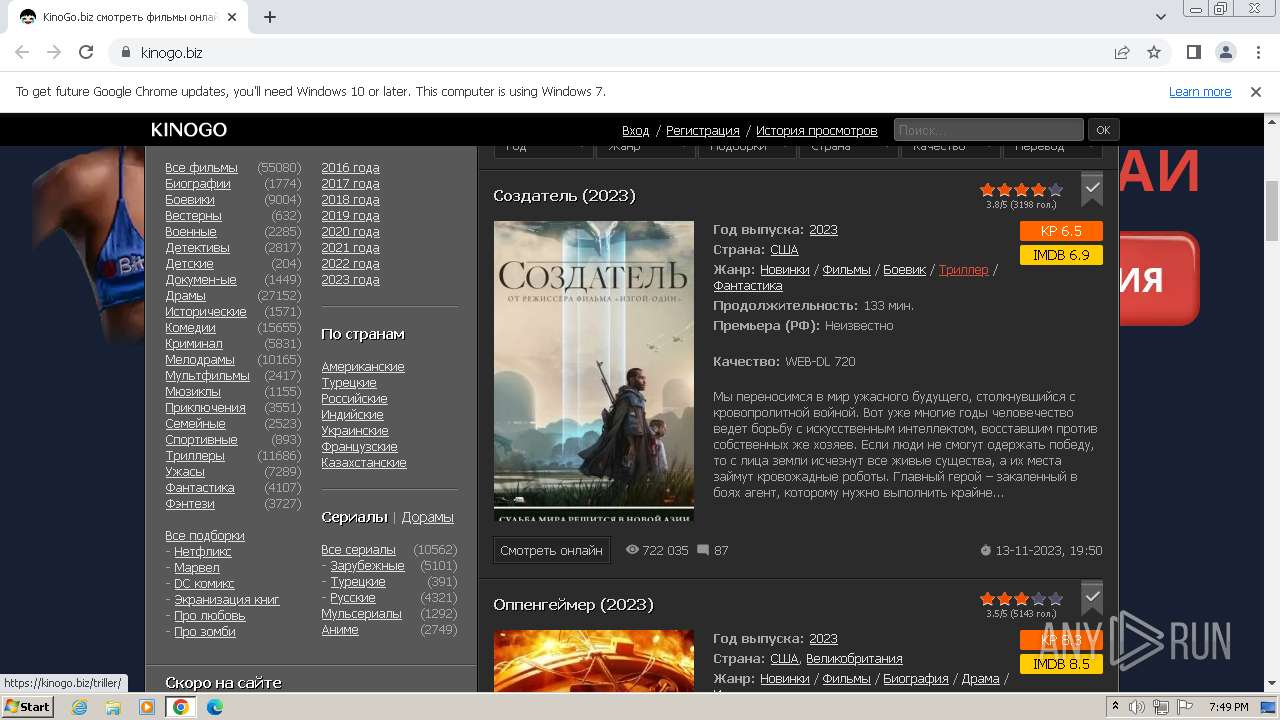This screenshot has width=1280, height=720.
Task: Click the search OK button
Action: click(1103, 130)
